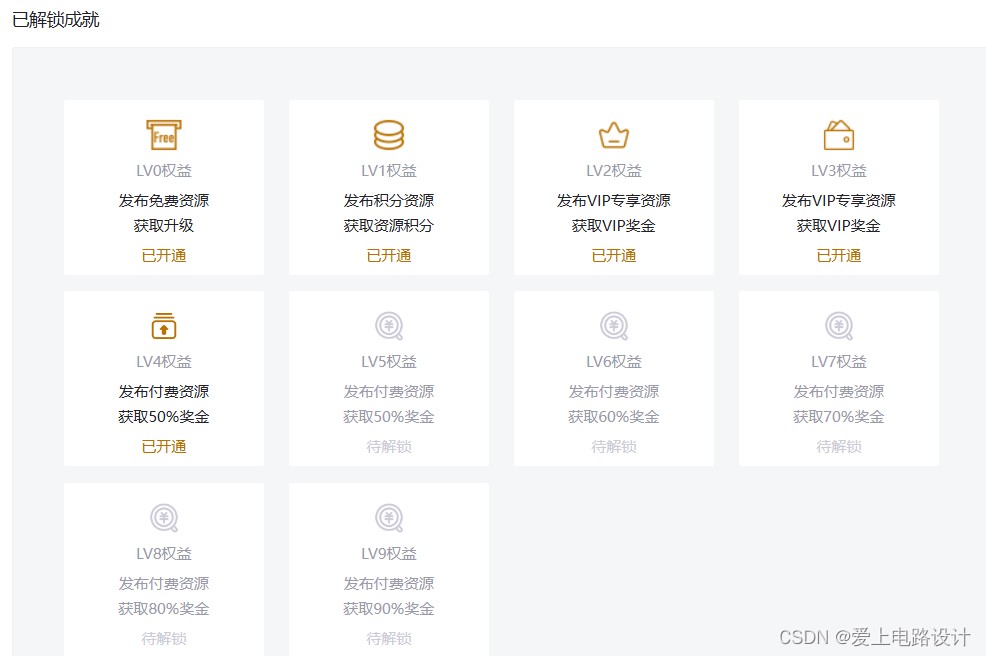This screenshot has height=656, width=986.
Task: Click the stacked coins icon for LV1
Action: tap(389, 135)
